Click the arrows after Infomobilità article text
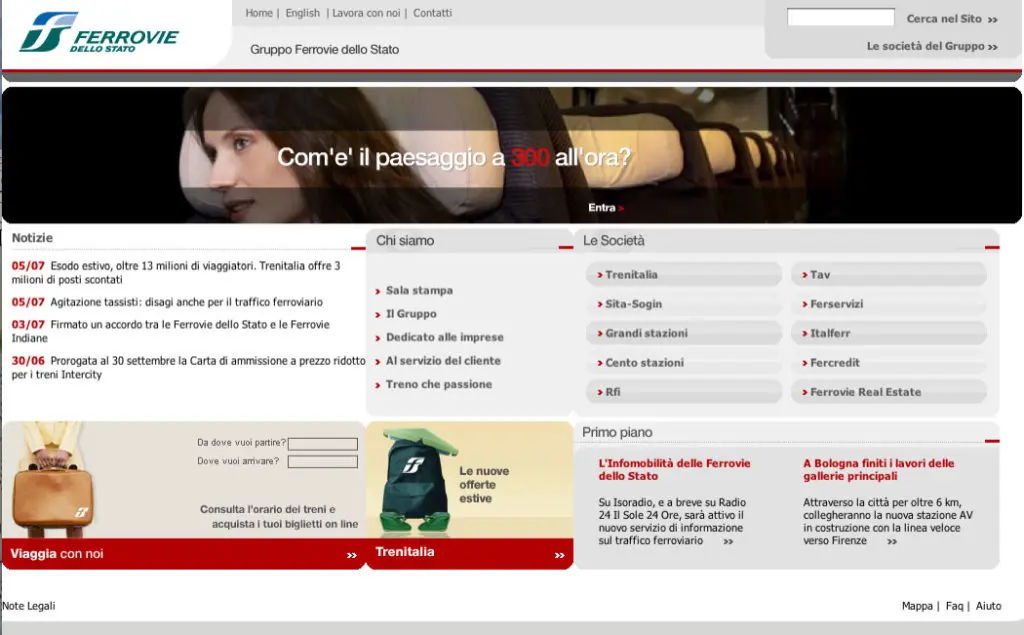The height and width of the screenshot is (635, 1024). click(x=728, y=542)
